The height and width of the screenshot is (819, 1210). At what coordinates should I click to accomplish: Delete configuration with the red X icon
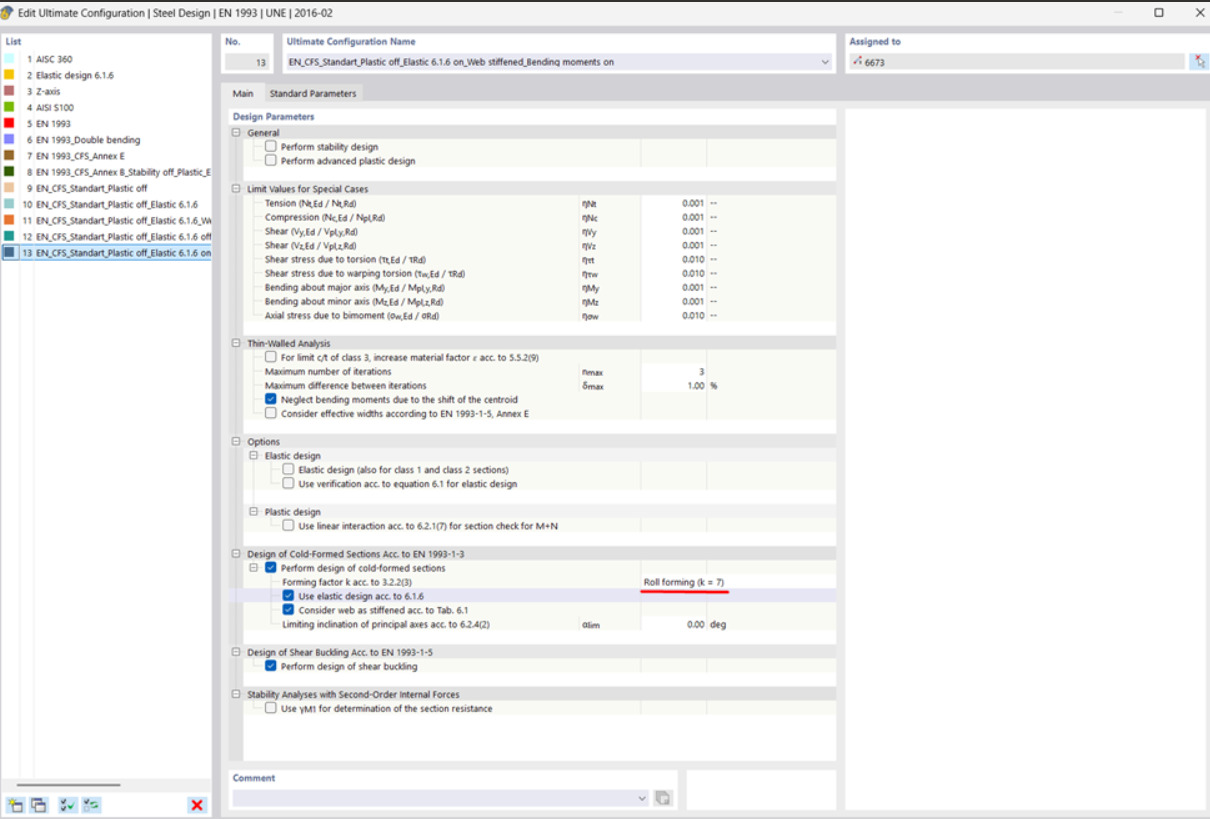coord(197,805)
